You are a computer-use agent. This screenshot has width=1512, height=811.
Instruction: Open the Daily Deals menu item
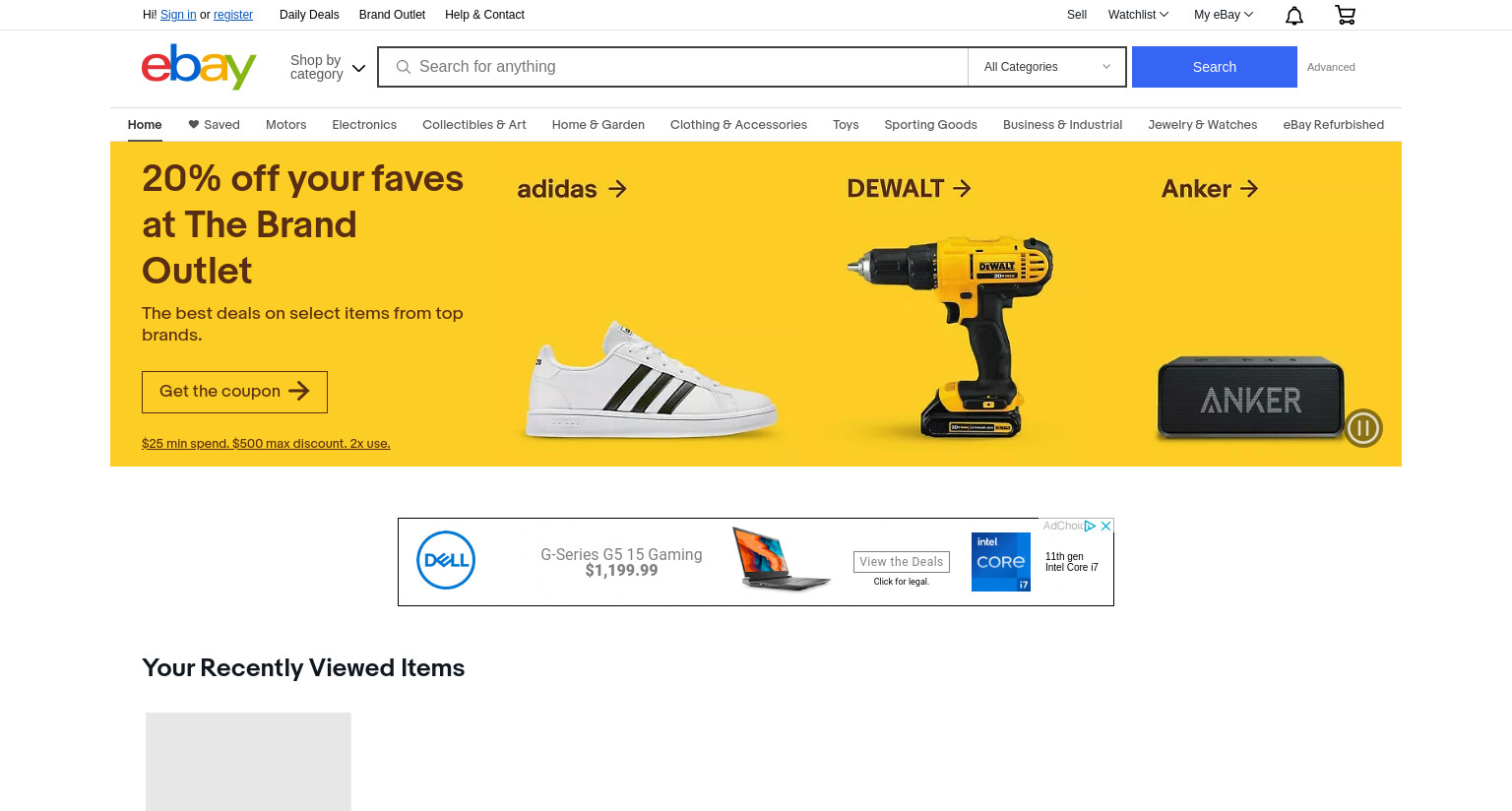(x=309, y=15)
